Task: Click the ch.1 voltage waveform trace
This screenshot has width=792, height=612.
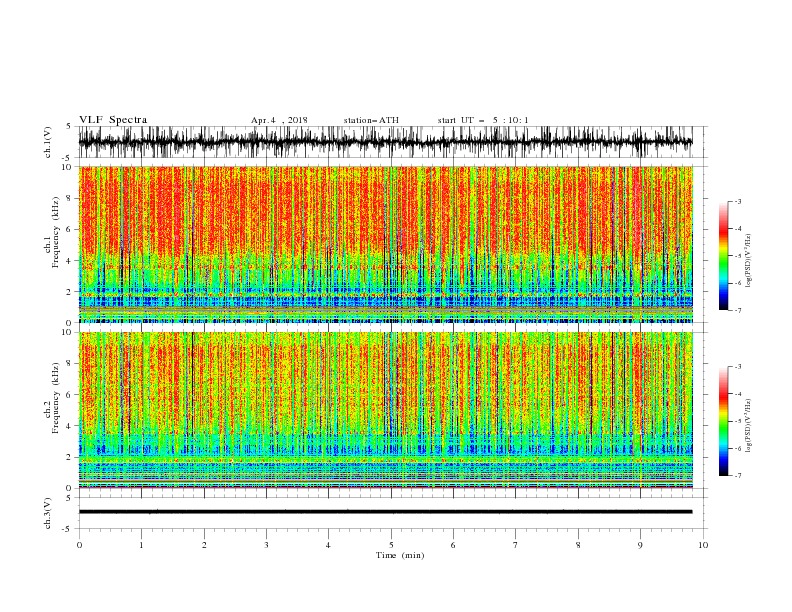Action: pos(385,142)
